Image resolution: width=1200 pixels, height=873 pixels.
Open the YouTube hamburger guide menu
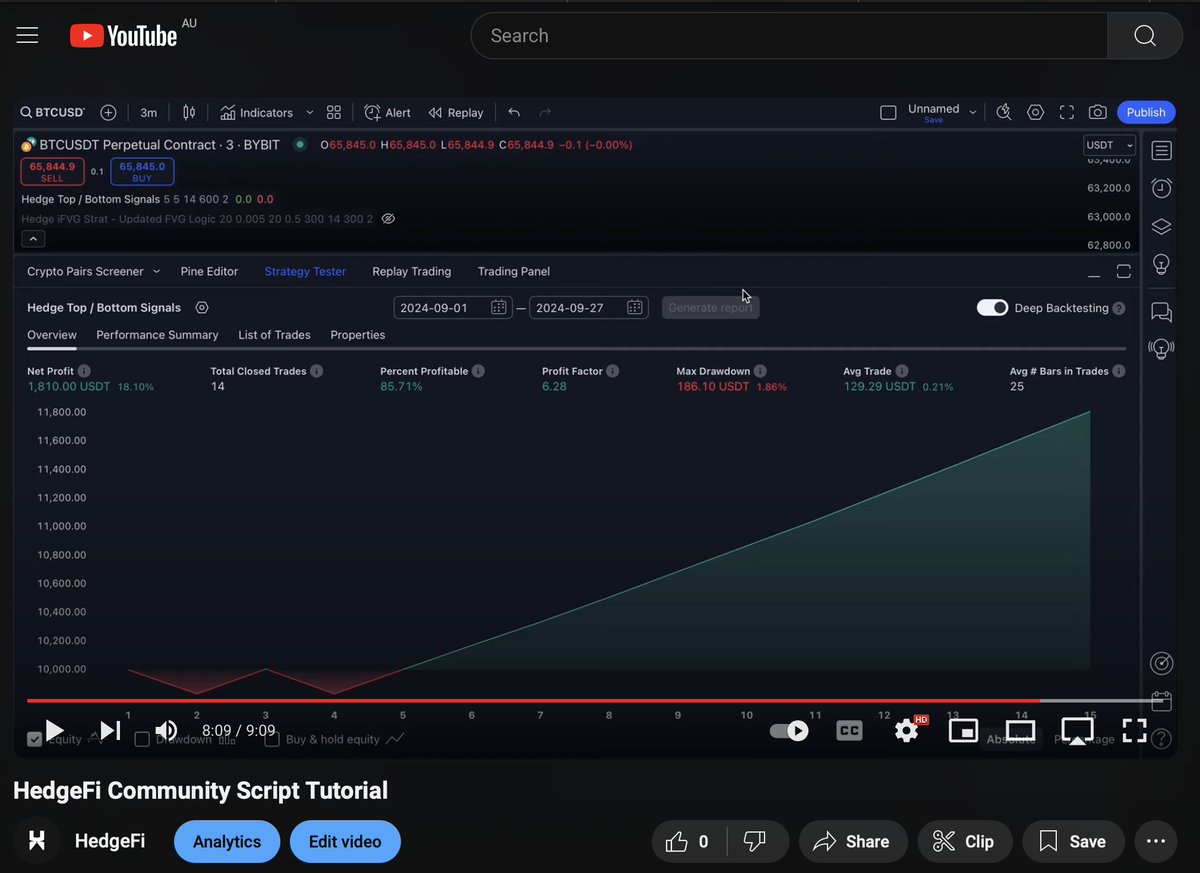(27, 36)
